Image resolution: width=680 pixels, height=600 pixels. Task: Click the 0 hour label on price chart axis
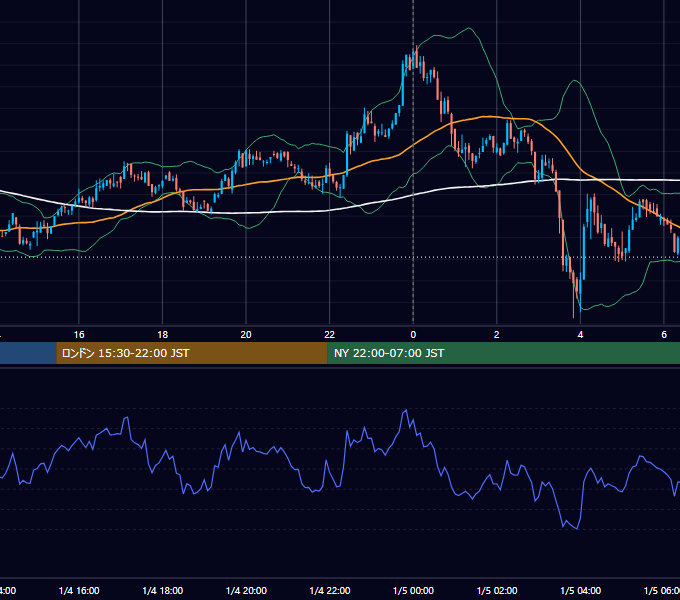[413, 335]
